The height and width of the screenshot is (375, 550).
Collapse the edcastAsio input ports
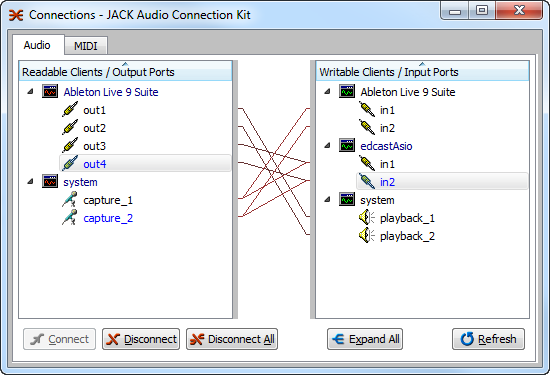tap(328, 146)
